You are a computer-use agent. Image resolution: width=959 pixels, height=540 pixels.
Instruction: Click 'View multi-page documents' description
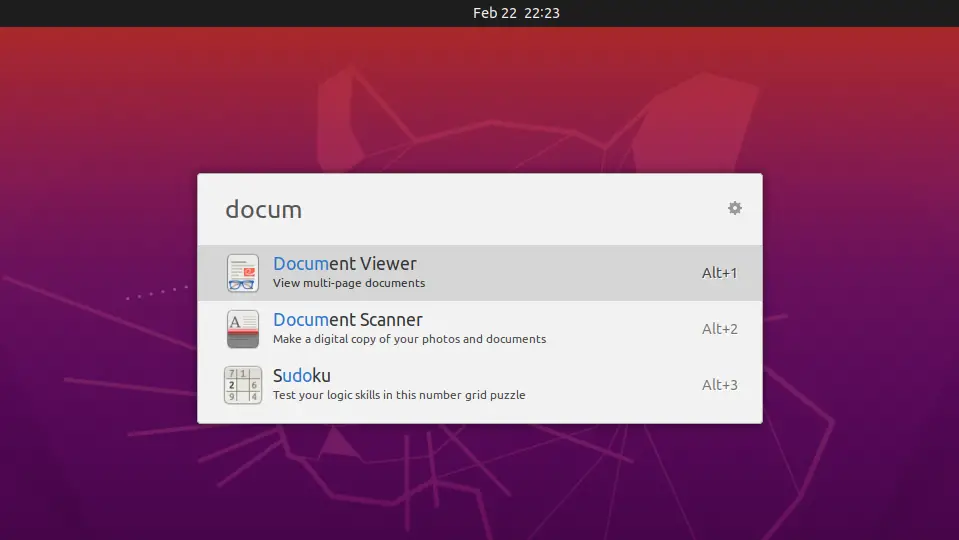tap(349, 283)
